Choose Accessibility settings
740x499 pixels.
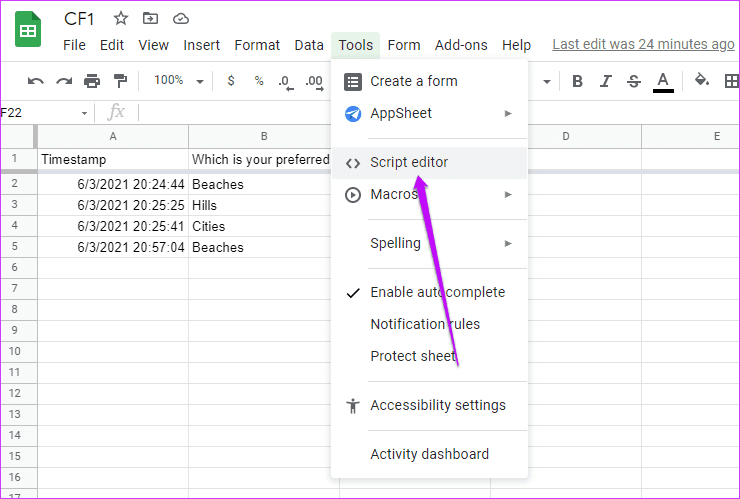429,406
